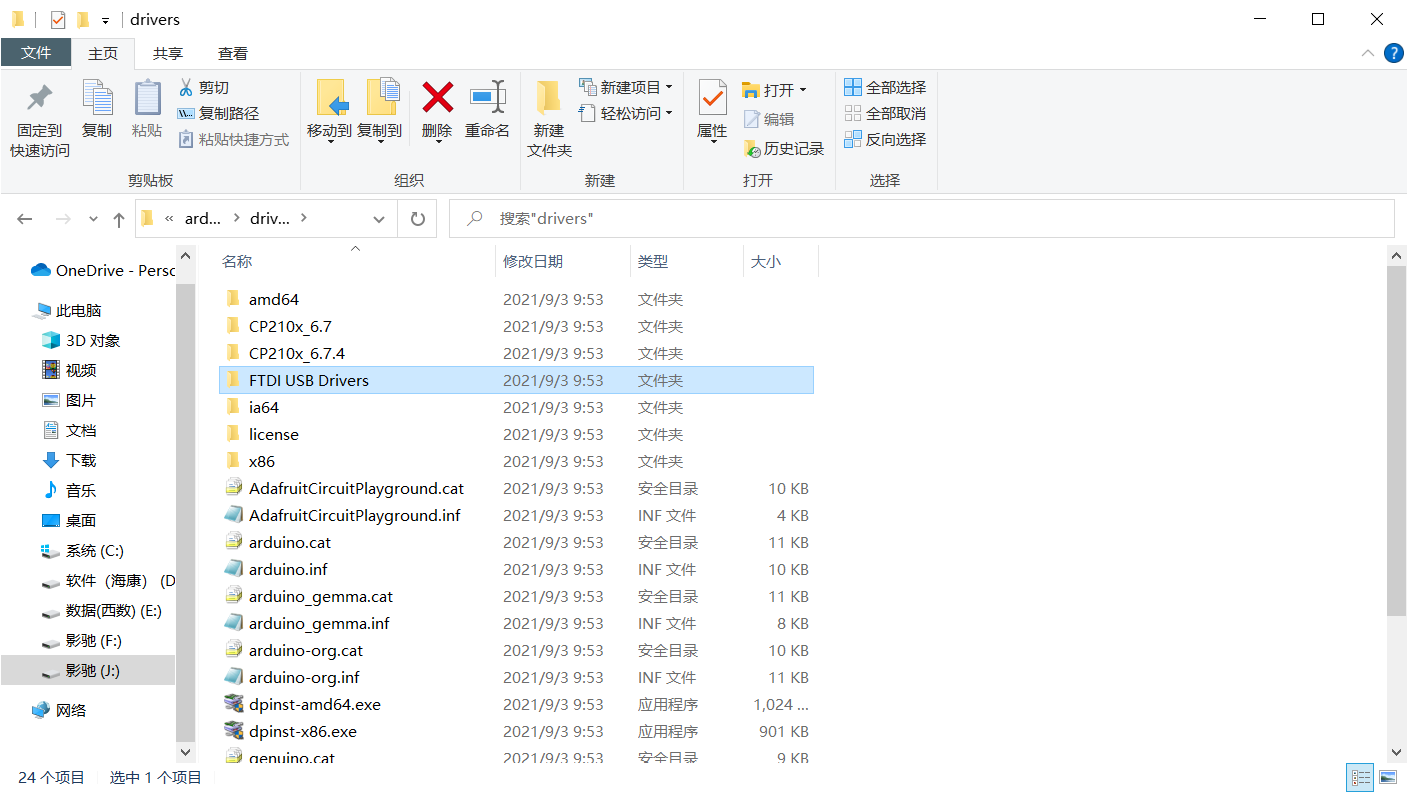
Task: Click 全部选择 to select all items
Action: [885, 87]
